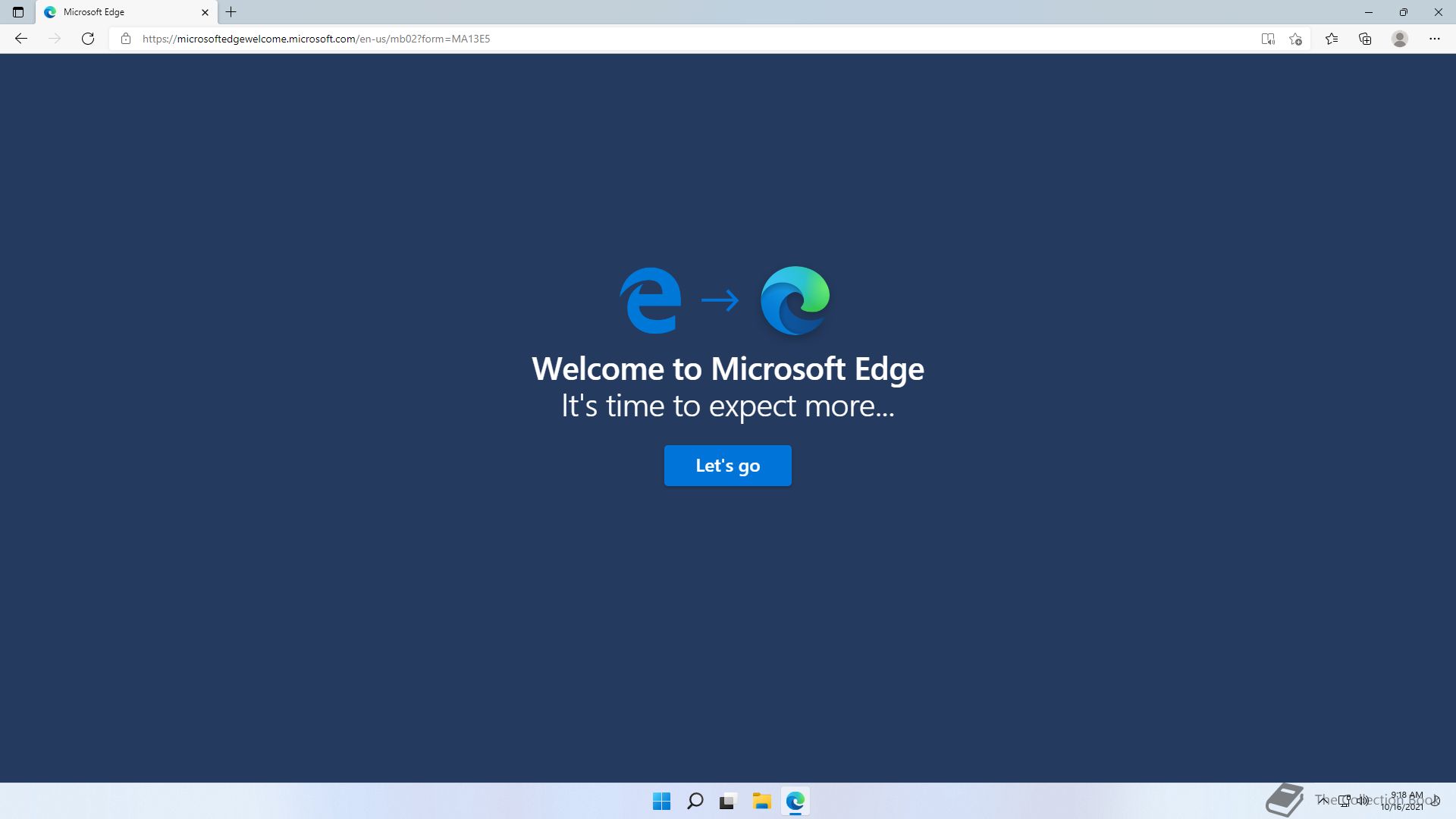Go back to the previous page
The width and height of the screenshot is (1456, 819).
[x=21, y=39]
